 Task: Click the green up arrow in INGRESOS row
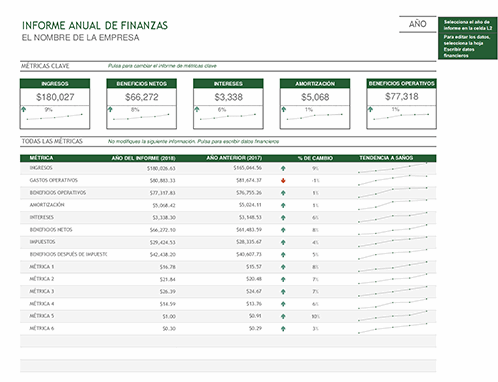283,168
